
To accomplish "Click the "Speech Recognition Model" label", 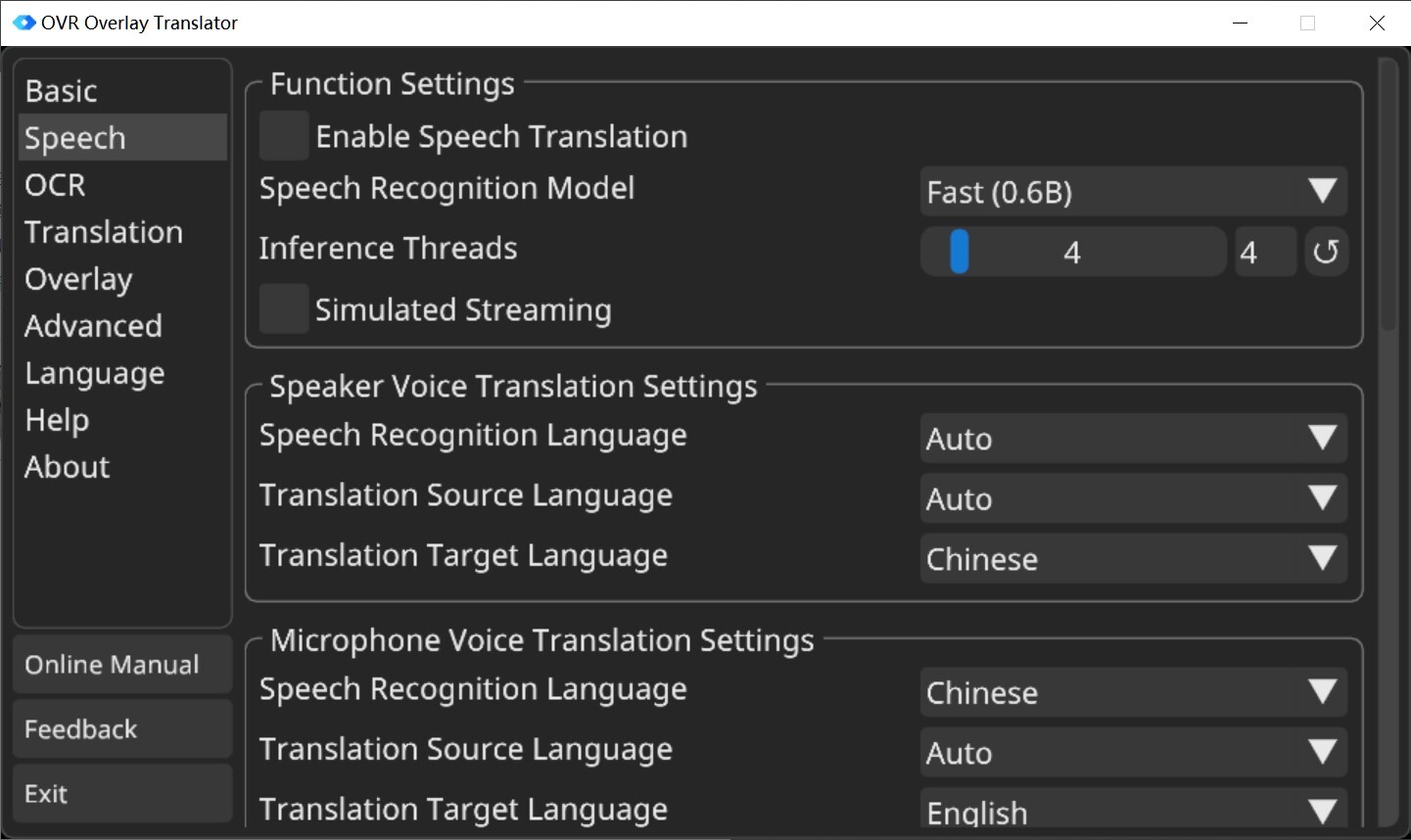I will coord(447,188).
